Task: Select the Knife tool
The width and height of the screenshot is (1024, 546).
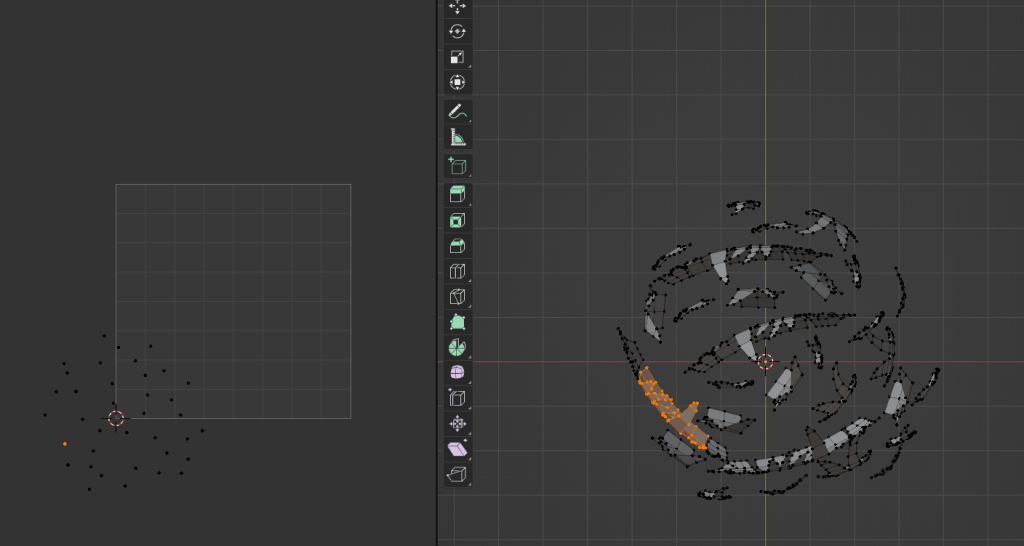Action: pyautogui.click(x=457, y=297)
